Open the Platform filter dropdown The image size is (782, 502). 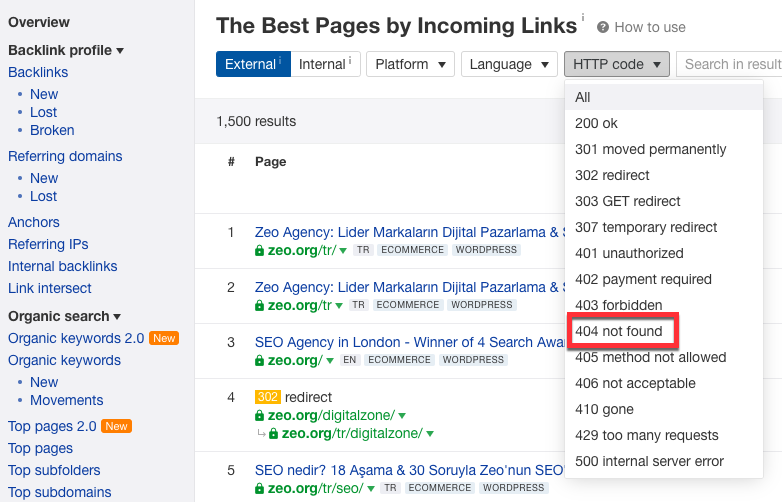pyautogui.click(x=410, y=64)
